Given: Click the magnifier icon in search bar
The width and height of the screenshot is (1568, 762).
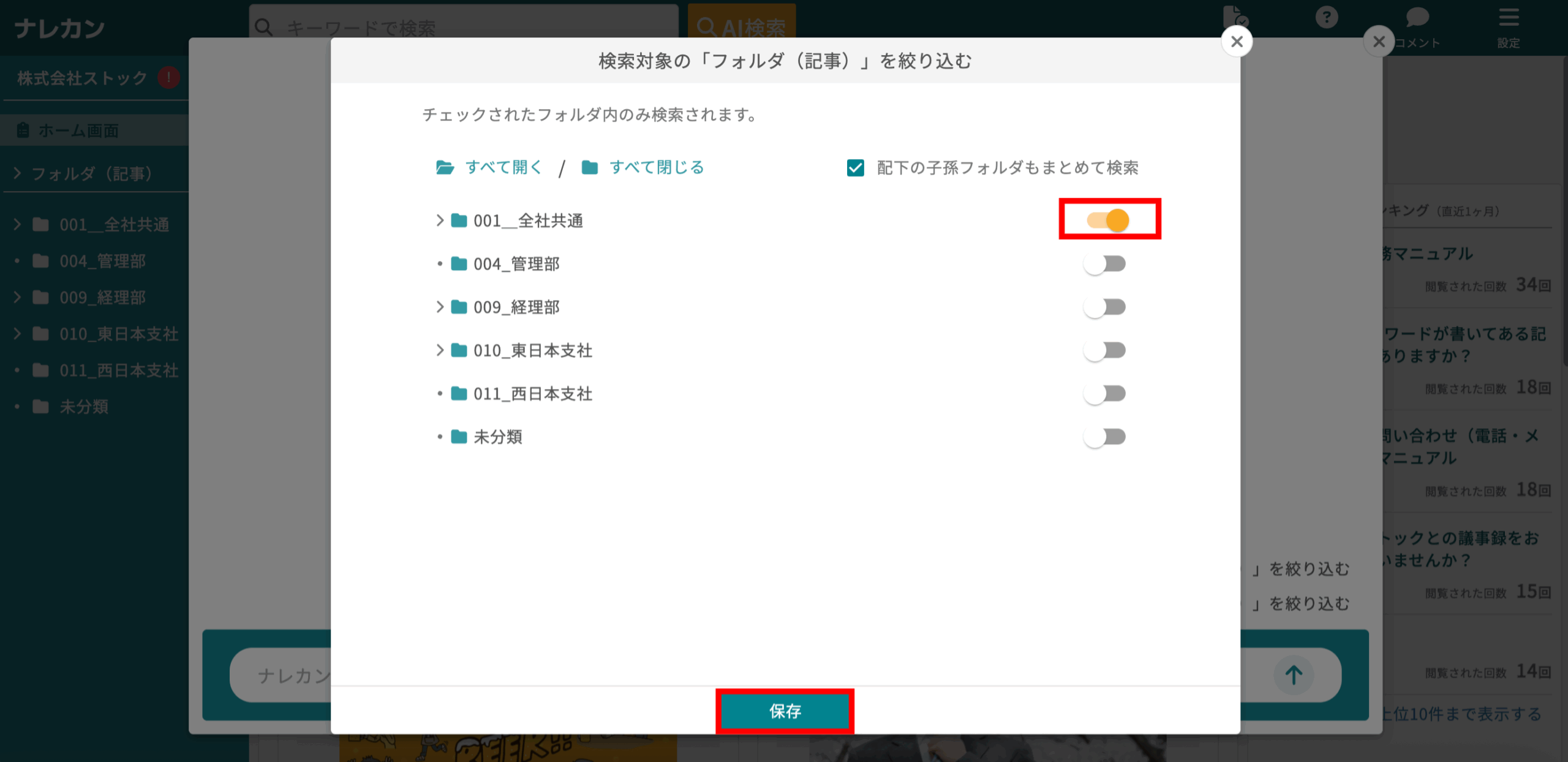Looking at the screenshot, I should (x=263, y=27).
